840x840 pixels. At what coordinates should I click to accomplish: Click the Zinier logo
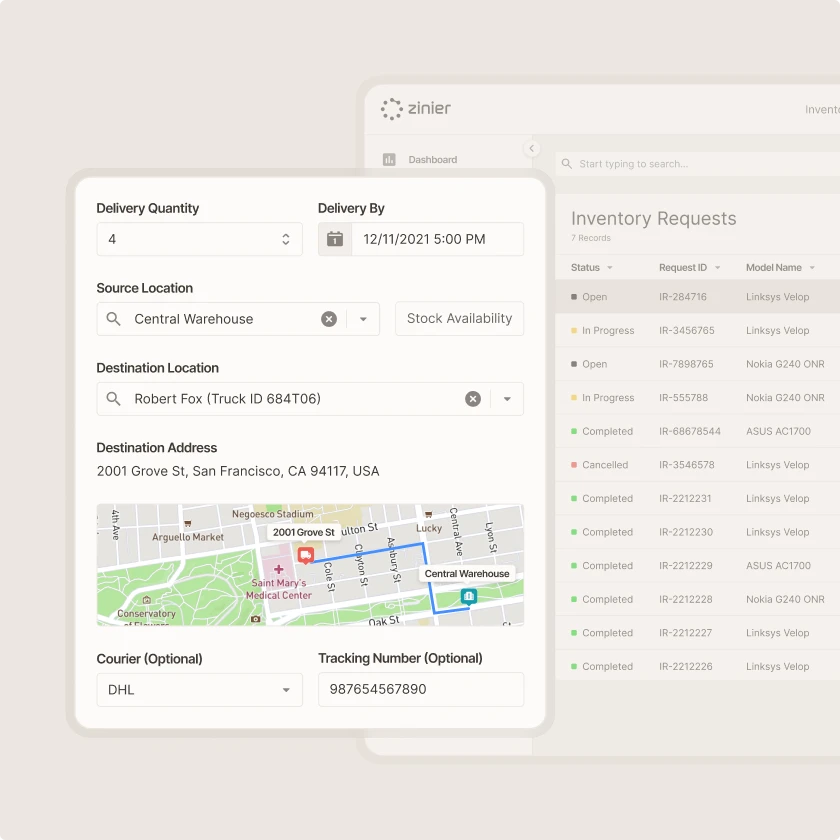tap(416, 109)
